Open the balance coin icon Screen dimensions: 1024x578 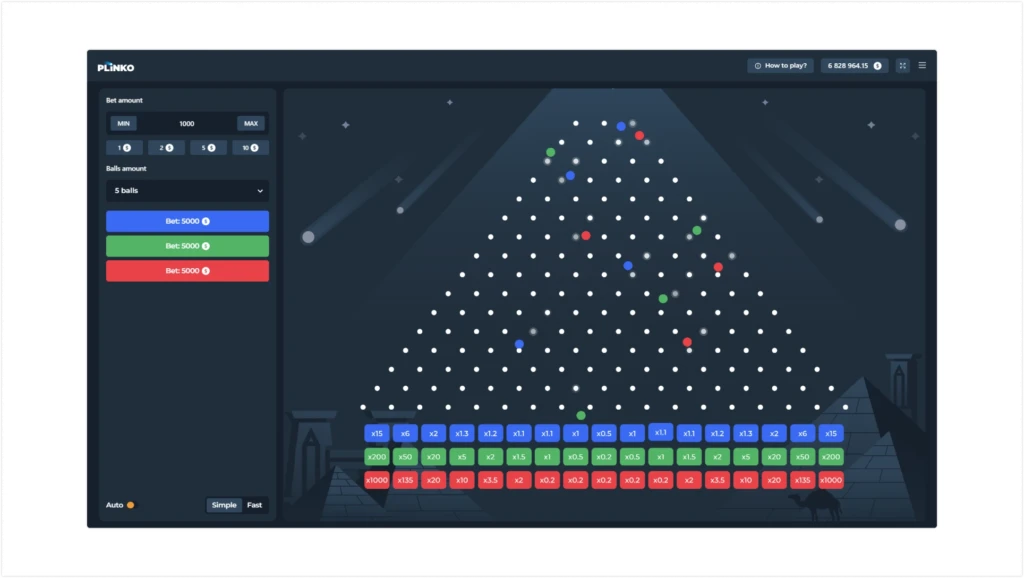tap(878, 65)
